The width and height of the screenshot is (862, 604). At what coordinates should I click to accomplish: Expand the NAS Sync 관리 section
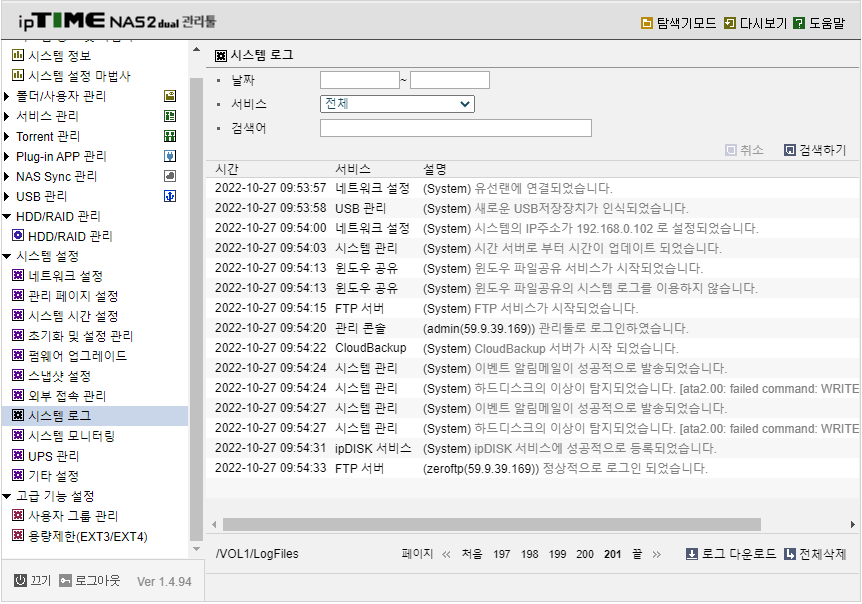7,176
